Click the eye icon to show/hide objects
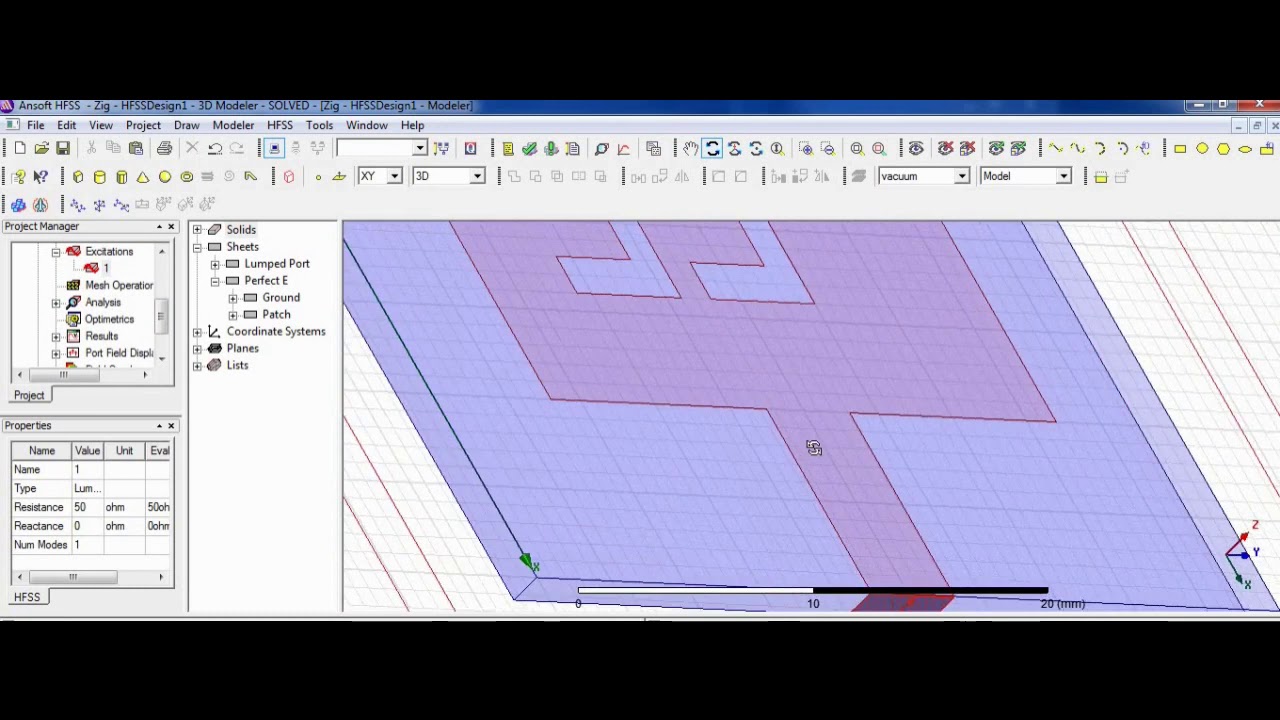1280x720 pixels. [x=916, y=148]
